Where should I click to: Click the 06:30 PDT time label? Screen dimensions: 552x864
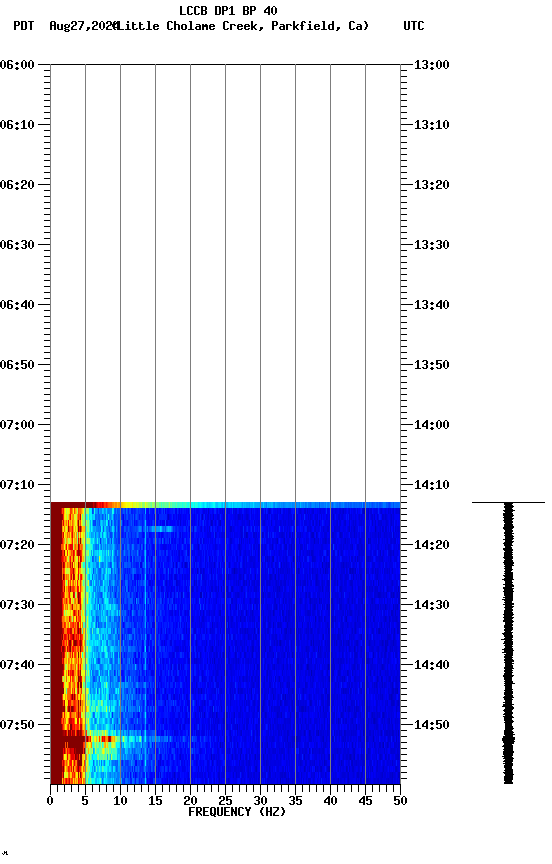17,245
